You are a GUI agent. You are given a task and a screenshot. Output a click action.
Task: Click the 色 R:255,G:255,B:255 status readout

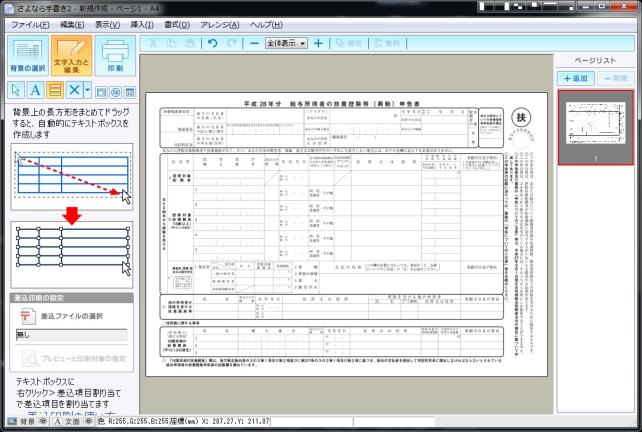click(x=133, y=421)
